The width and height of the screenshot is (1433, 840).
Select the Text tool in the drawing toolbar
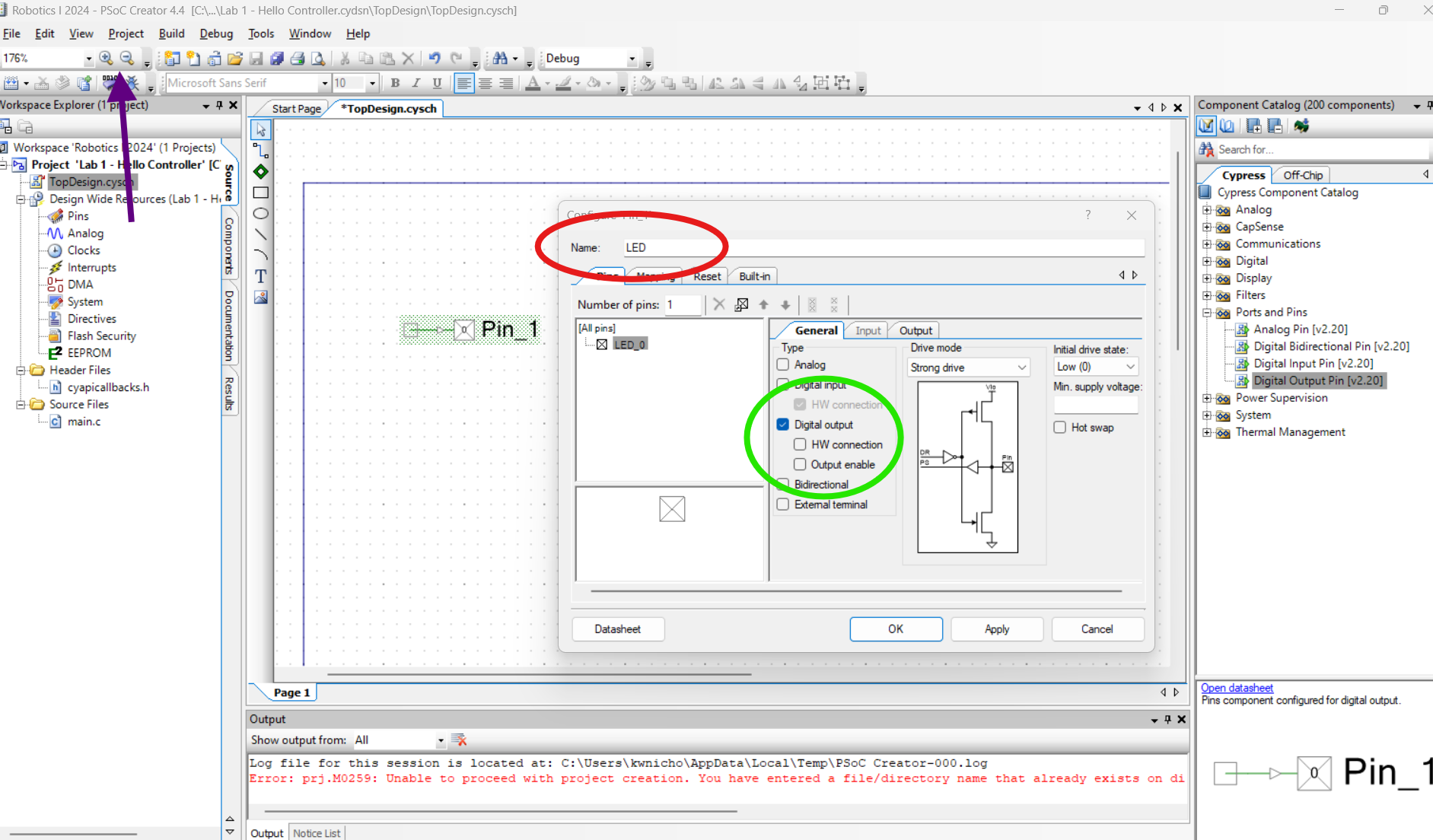261,276
